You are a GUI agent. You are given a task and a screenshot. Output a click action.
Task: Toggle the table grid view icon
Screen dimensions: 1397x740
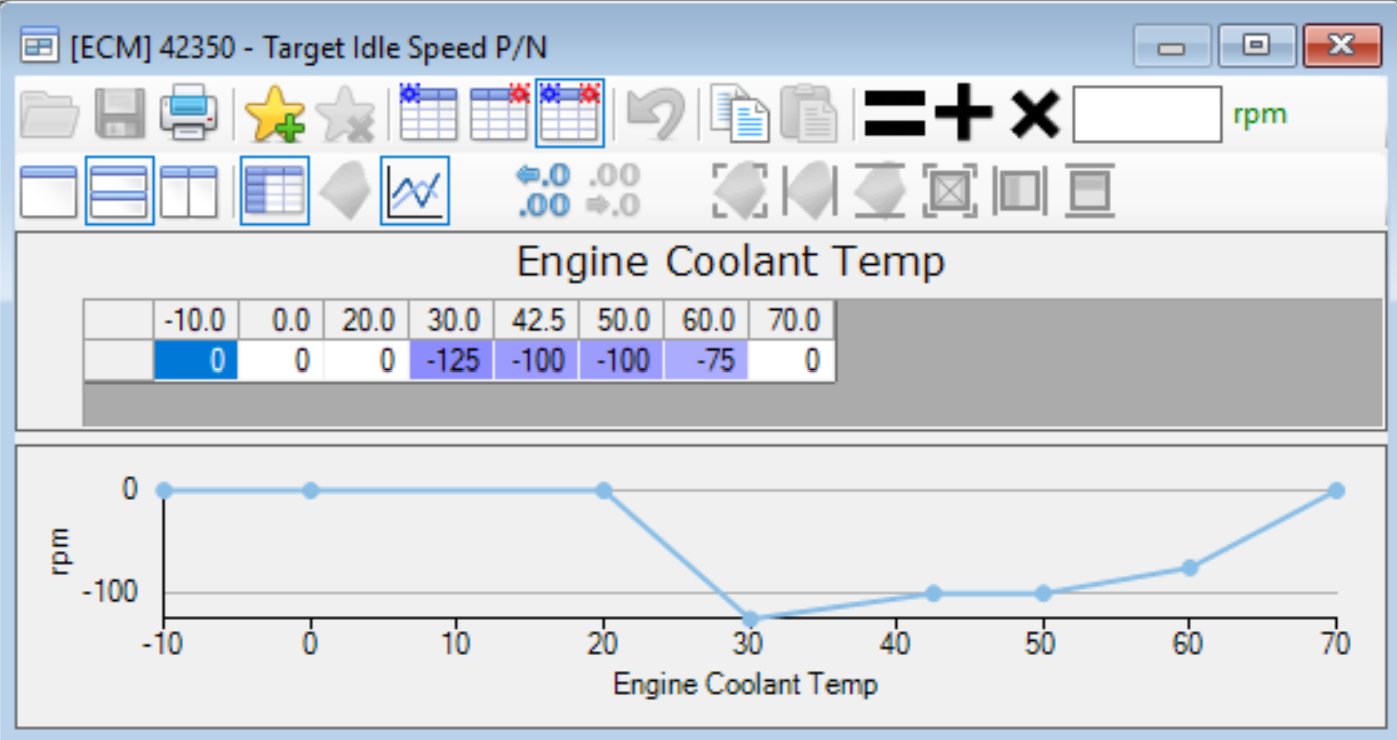click(275, 190)
